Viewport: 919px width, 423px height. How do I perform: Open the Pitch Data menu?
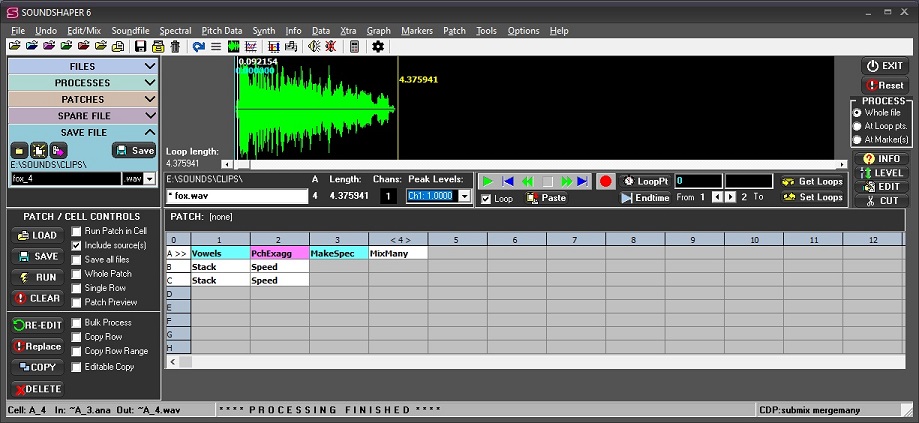click(221, 31)
